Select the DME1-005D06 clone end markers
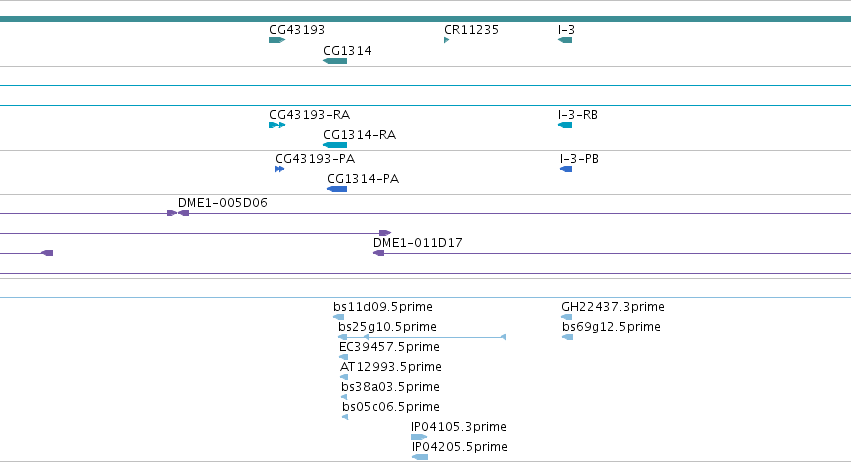The height and width of the screenshot is (462, 851). [178, 213]
